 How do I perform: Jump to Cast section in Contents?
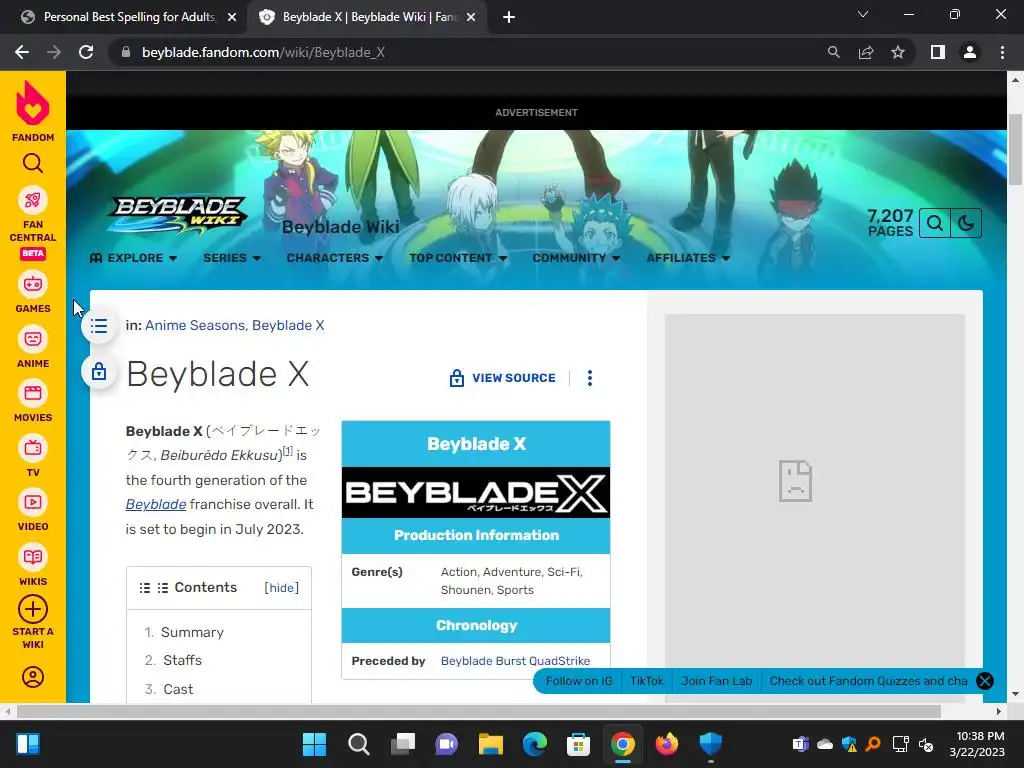[x=178, y=689]
